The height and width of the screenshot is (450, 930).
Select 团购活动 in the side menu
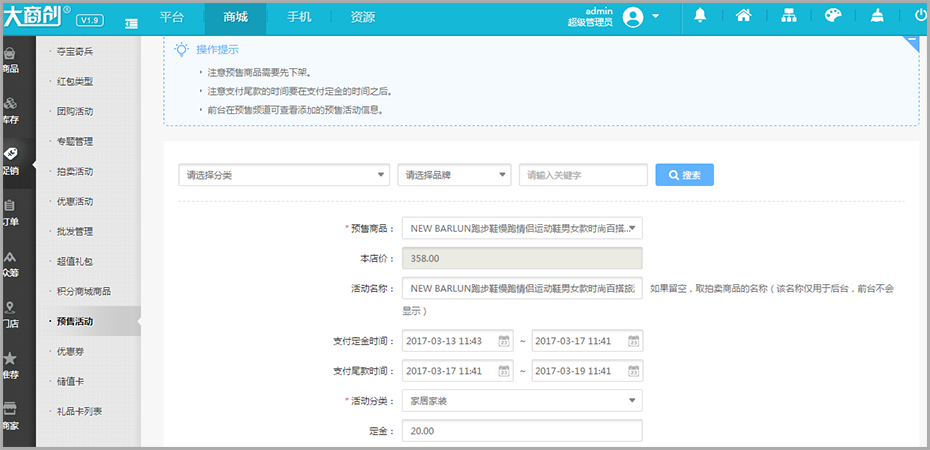pos(75,111)
